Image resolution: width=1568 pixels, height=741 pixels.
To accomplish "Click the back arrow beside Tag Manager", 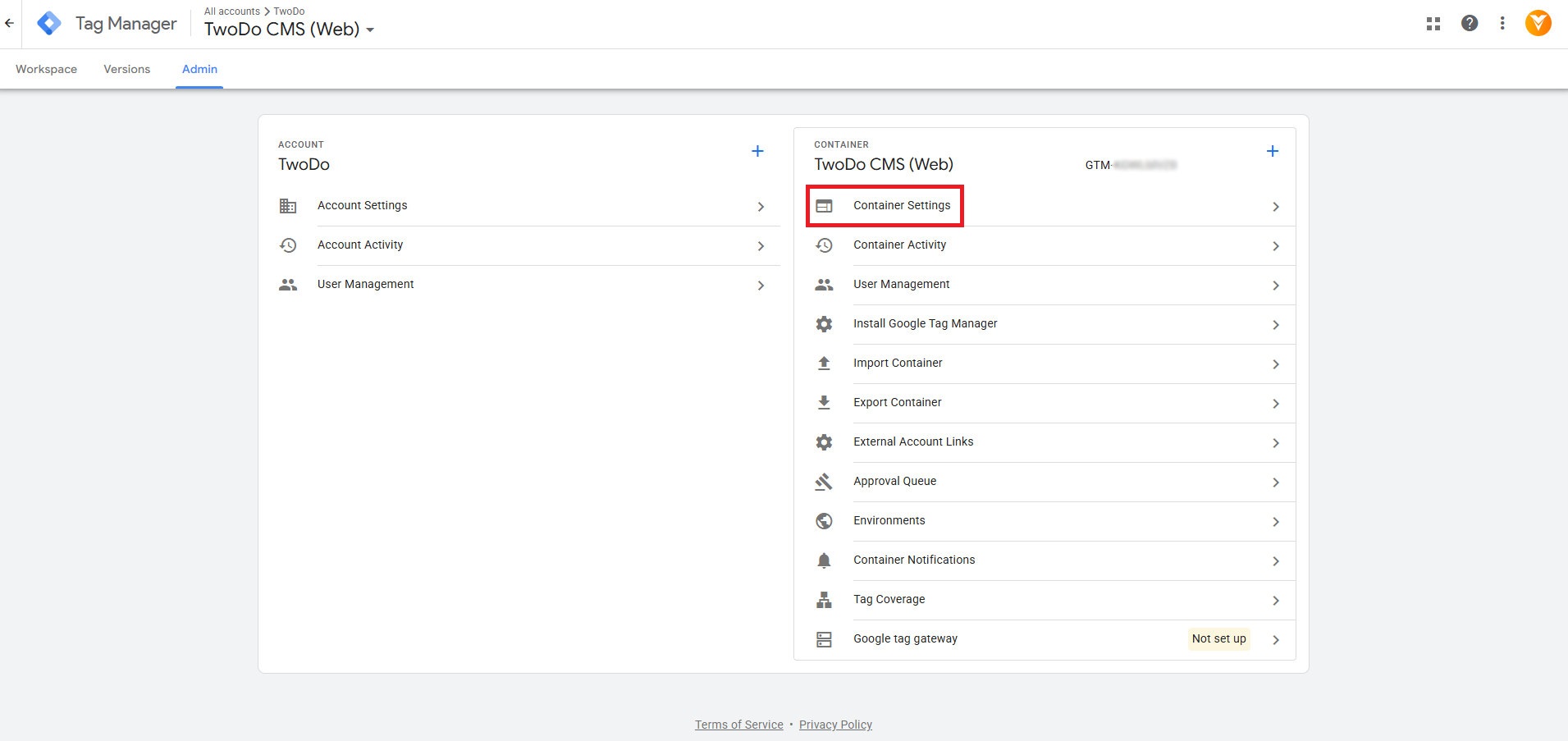I will (10, 24).
